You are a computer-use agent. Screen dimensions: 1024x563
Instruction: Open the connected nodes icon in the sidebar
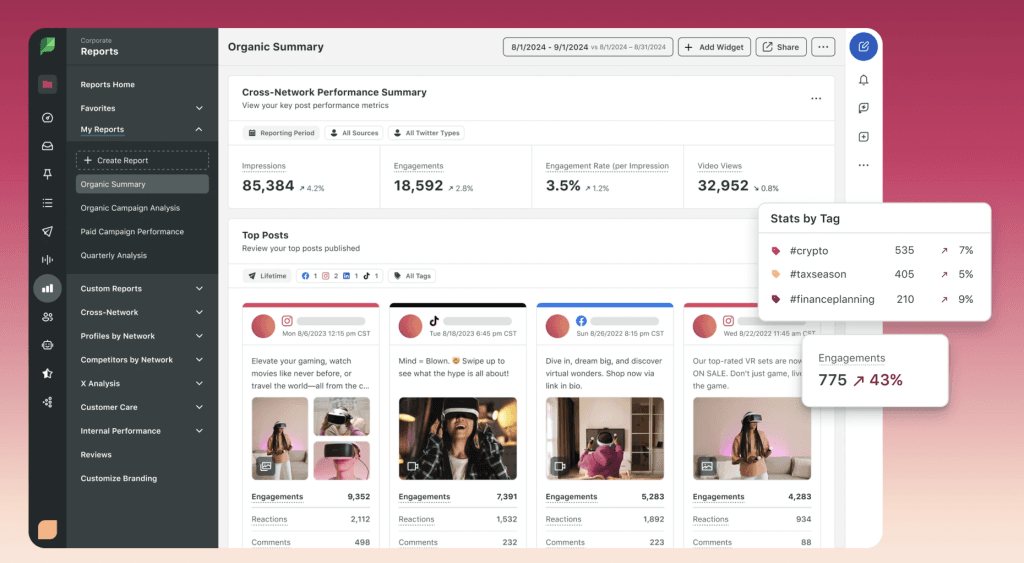[47, 402]
